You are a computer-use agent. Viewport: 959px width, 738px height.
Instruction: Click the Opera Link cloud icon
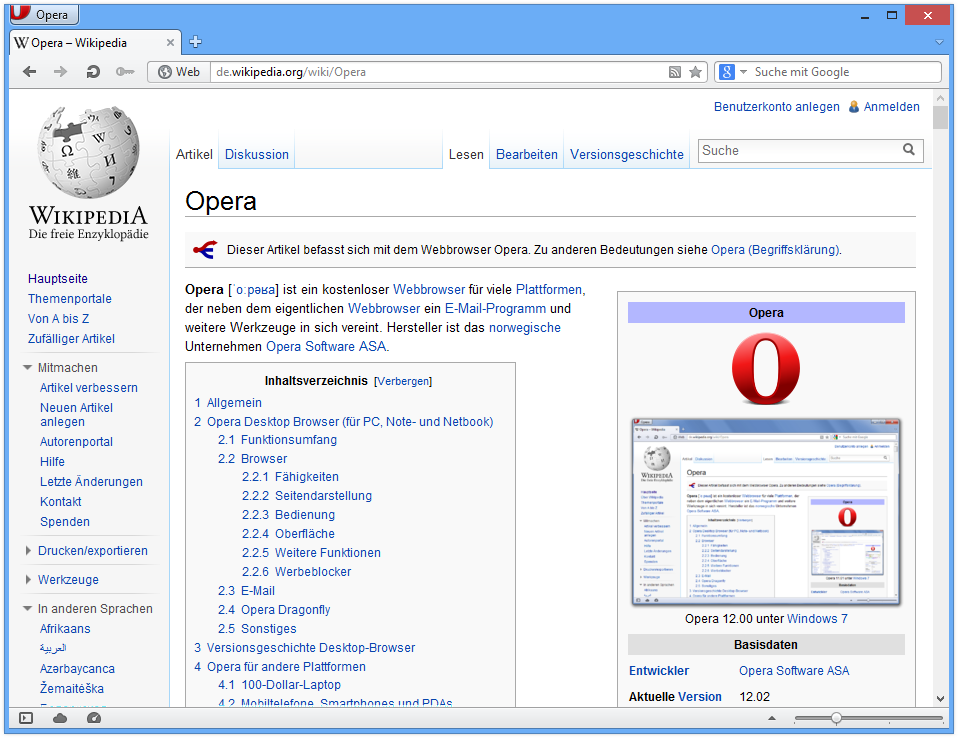coord(60,718)
